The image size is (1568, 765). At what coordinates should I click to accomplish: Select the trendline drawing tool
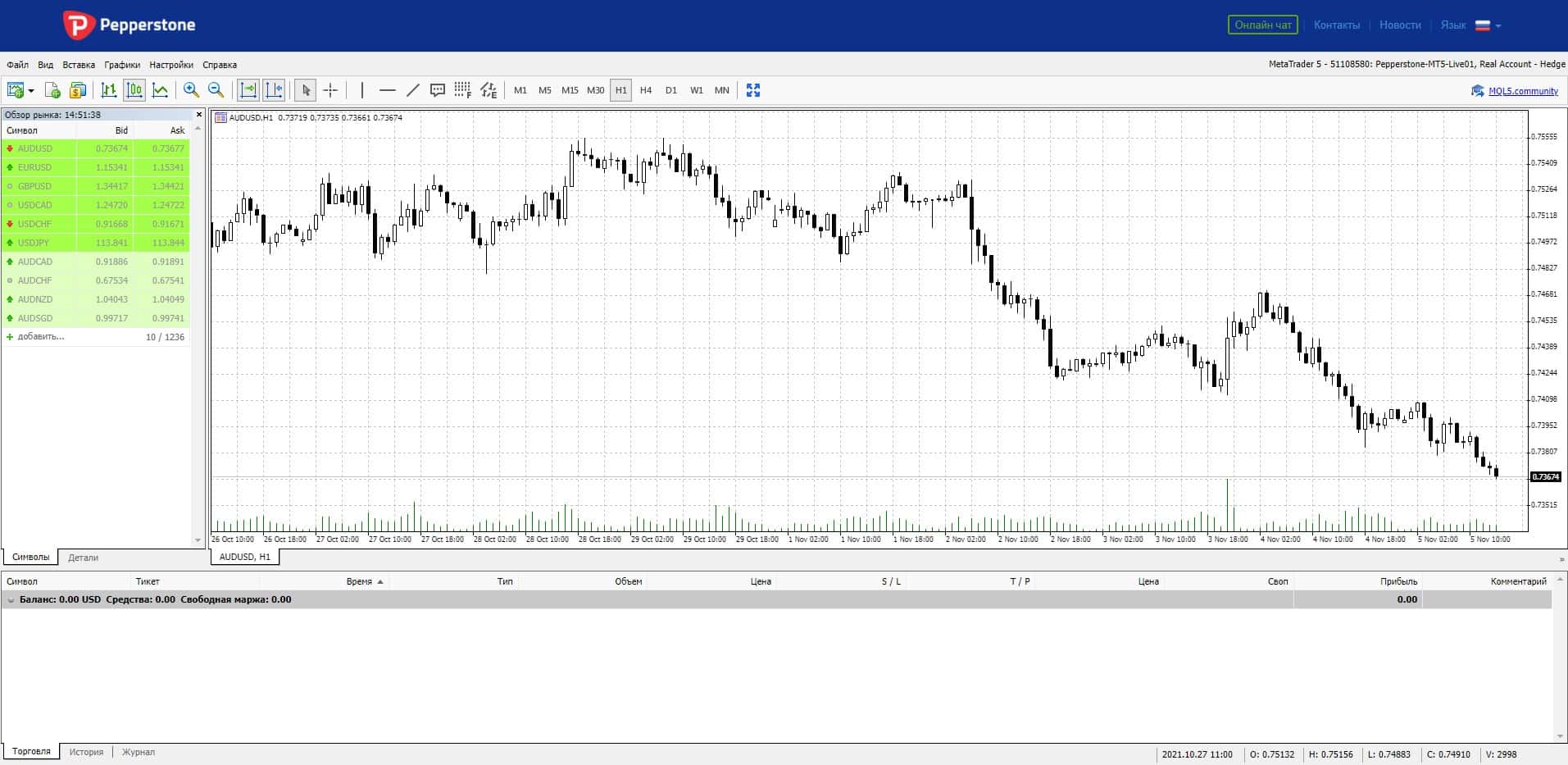point(413,90)
